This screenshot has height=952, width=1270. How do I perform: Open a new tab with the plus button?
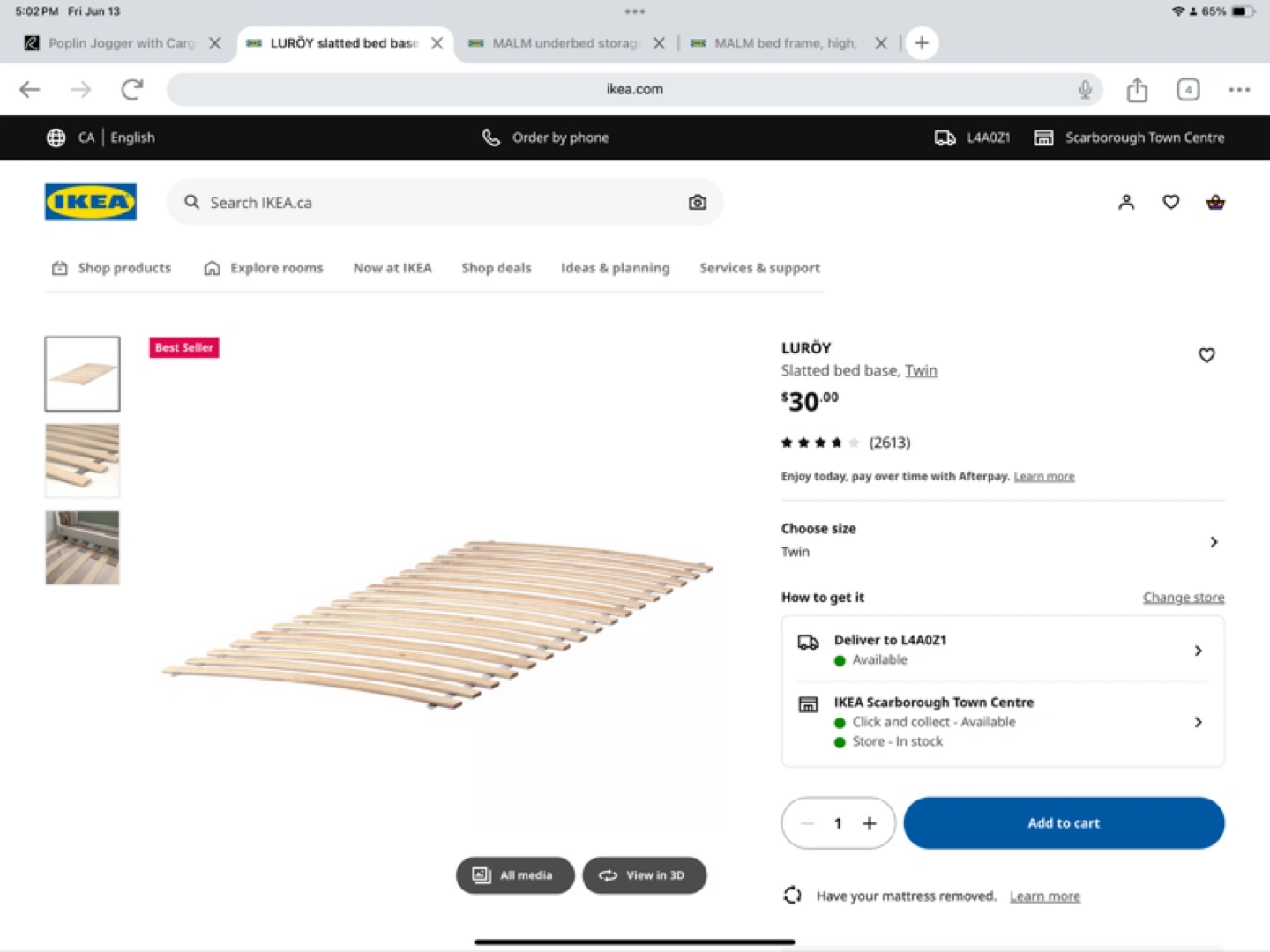(x=922, y=42)
